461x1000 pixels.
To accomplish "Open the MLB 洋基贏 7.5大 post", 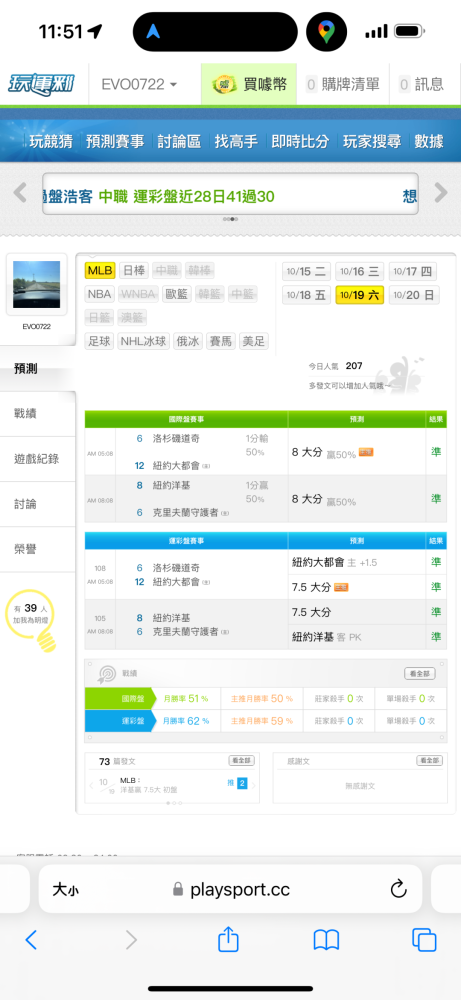I will (150, 784).
